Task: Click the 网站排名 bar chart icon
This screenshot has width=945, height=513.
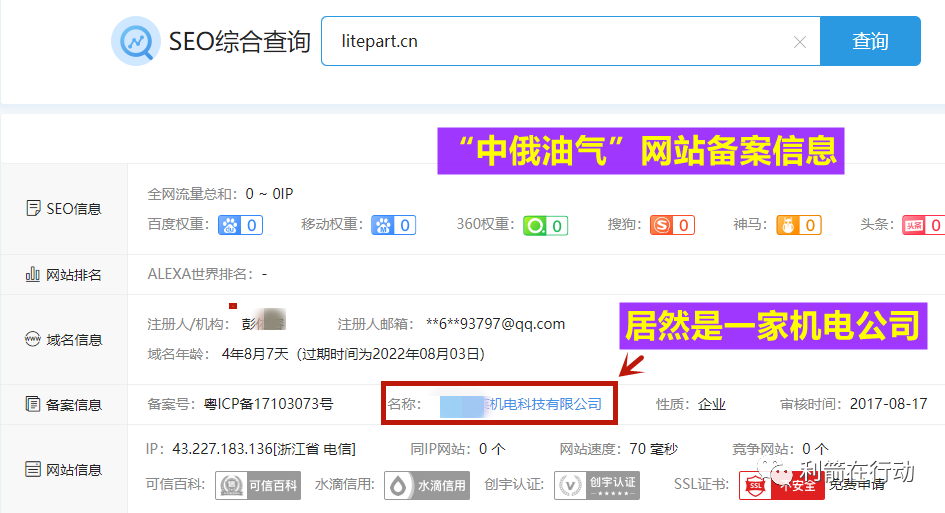Action: pos(33,275)
